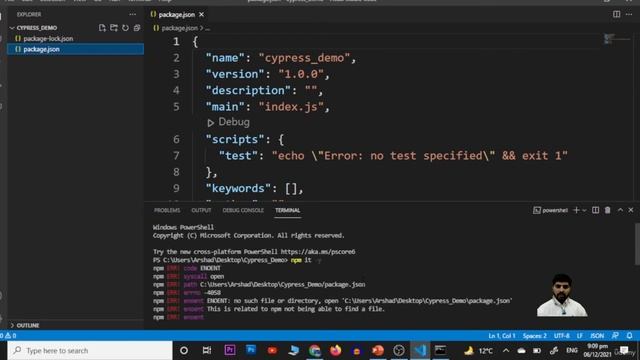
Task: Open notifications bell in status bar
Action: pos(629,336)
